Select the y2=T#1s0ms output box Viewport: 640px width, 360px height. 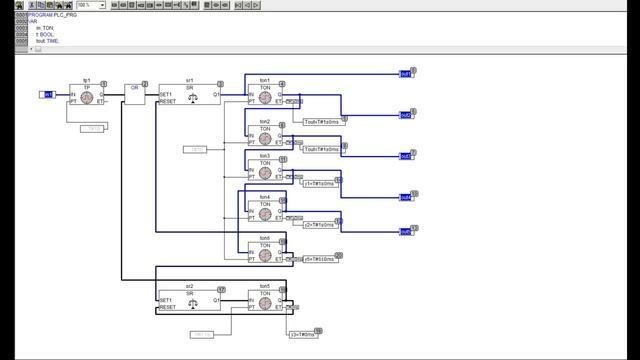click(321, 225)
